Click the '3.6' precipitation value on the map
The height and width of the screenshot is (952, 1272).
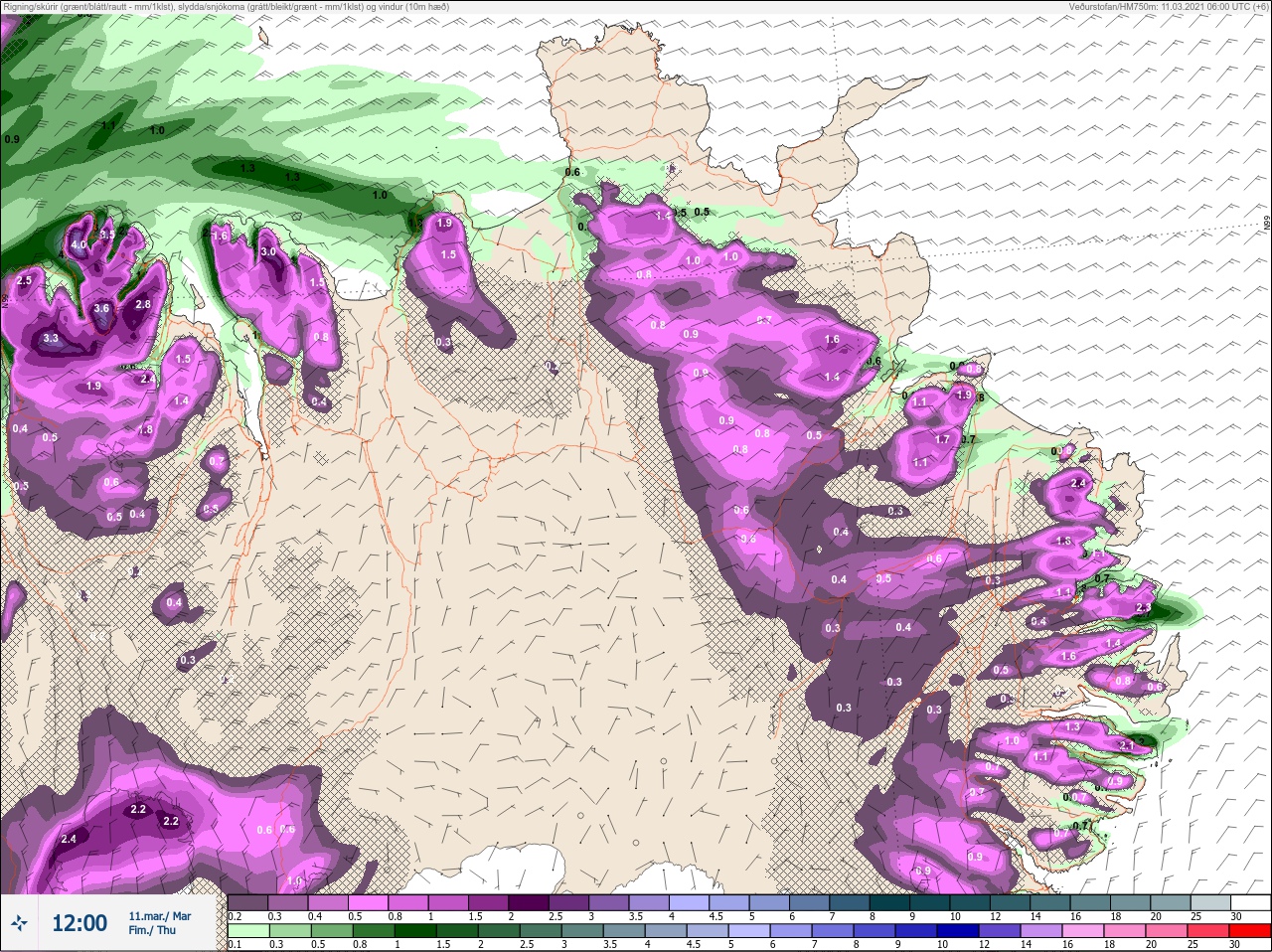[101, 309]
